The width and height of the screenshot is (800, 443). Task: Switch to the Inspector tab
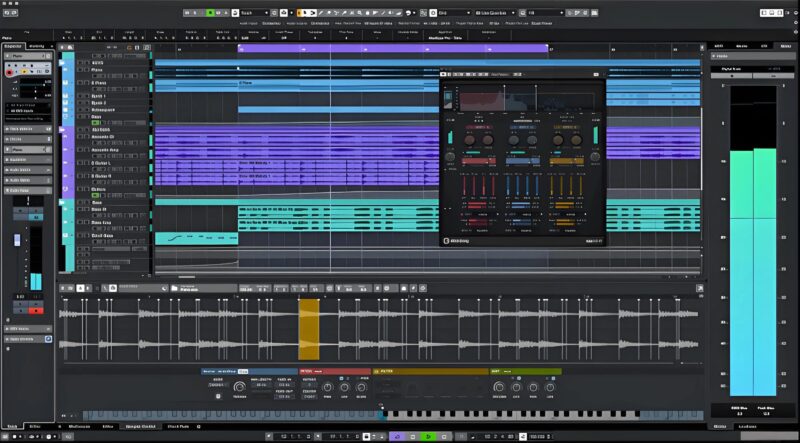(13, 46)
